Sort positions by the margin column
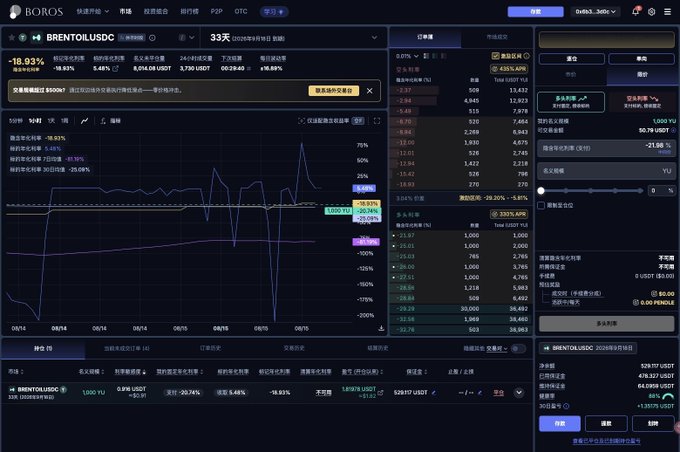The image size is (680, 452). tap(417, 372)
